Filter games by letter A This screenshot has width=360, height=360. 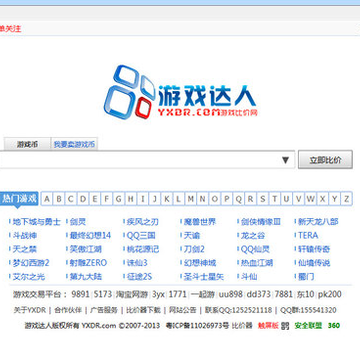point(47,199)
